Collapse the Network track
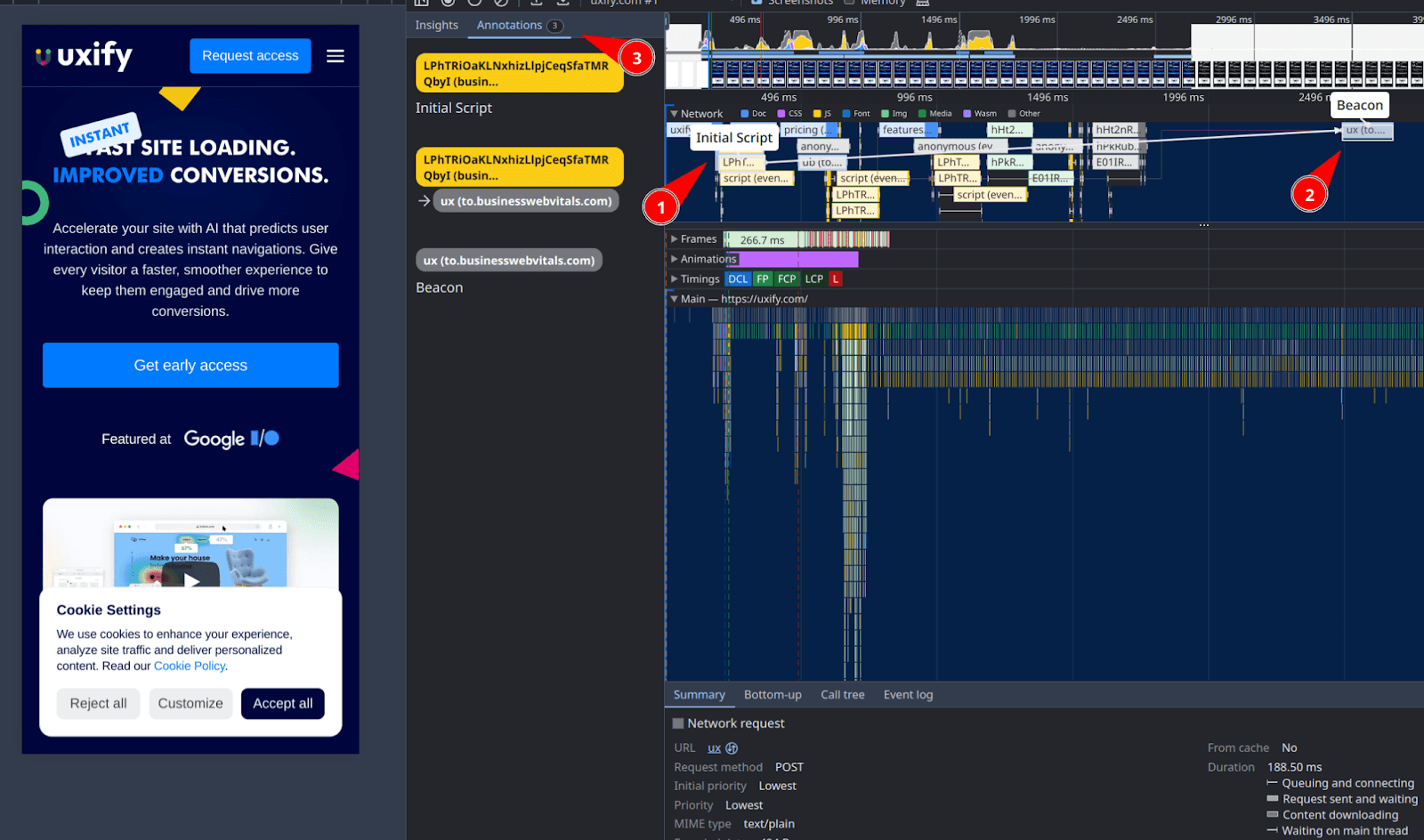 pos(674,113)
